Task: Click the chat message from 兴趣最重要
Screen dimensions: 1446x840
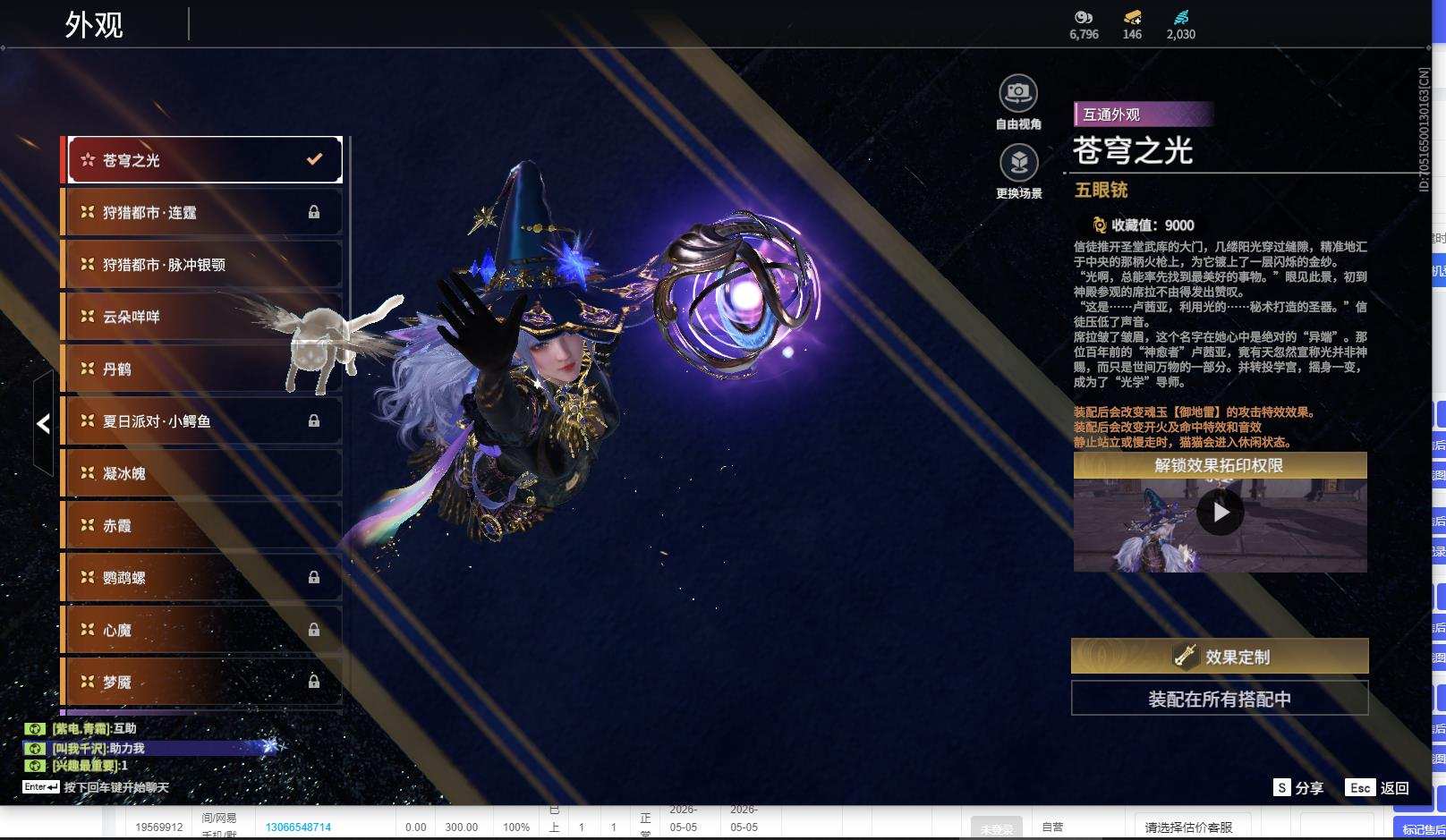Action: click(x=89, y=766)
